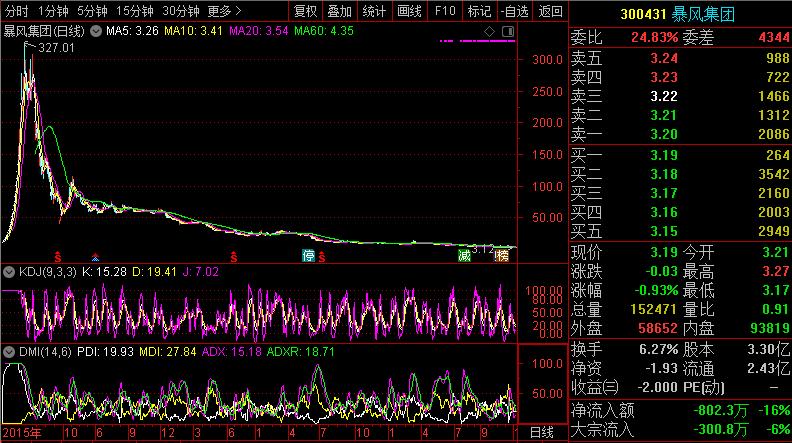
Task: Click the KDJ(9,3,3) indicator name
Action: click(x=47, y=272)
